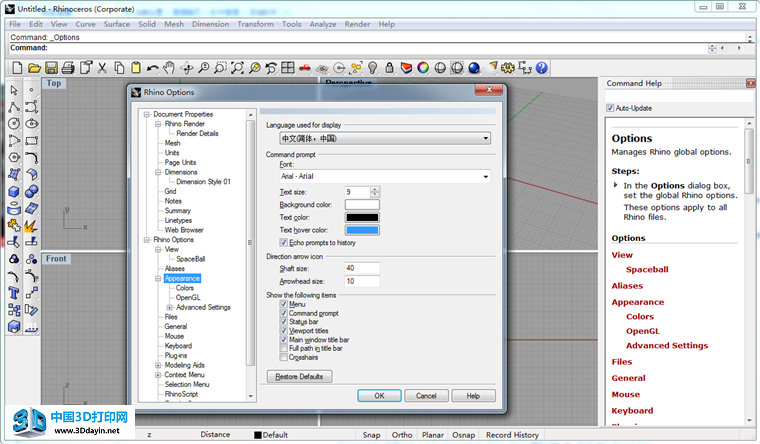Open the display language dropdown

pyautogui.click(x=385, y=139)
